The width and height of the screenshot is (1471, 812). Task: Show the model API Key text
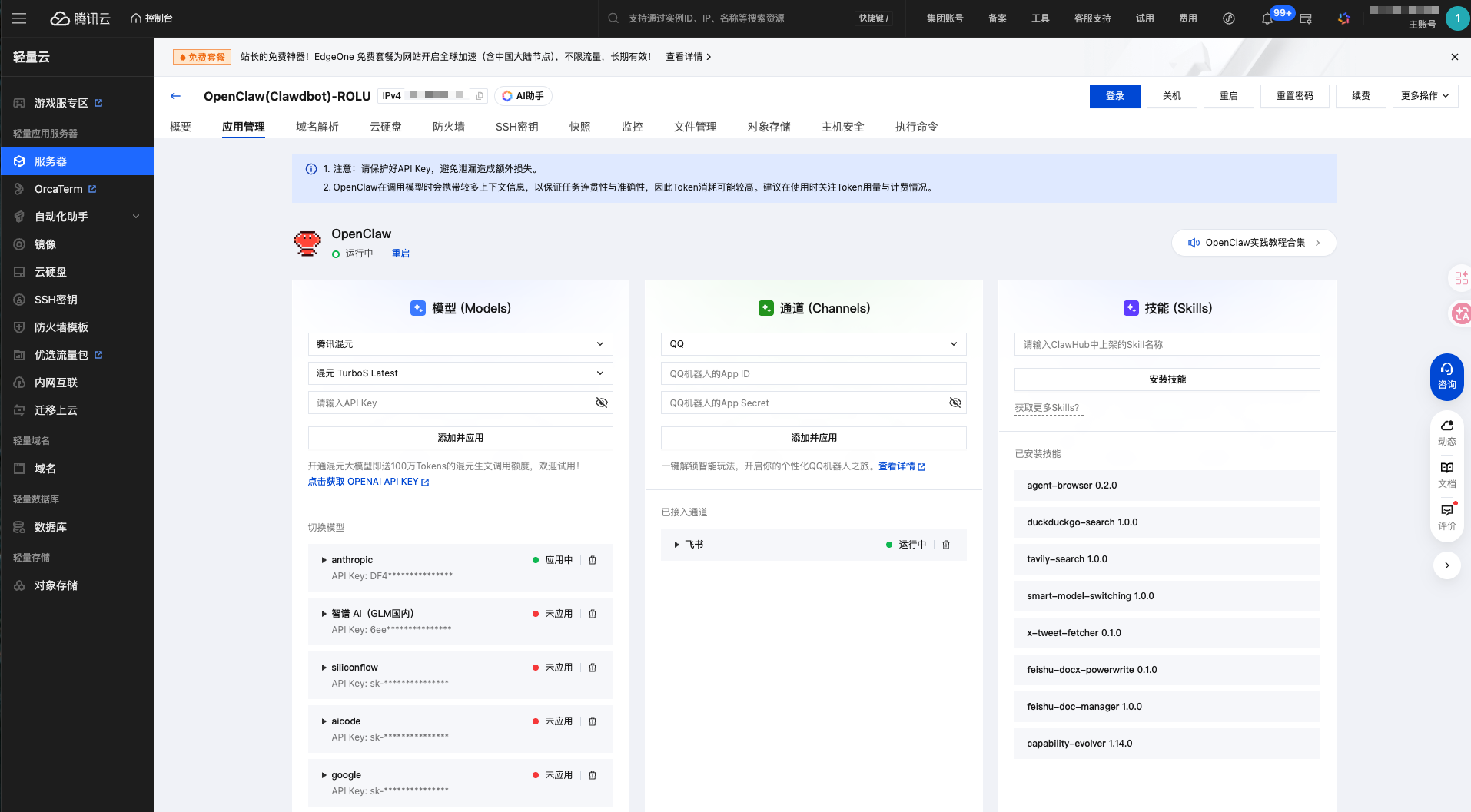point(602,403)
